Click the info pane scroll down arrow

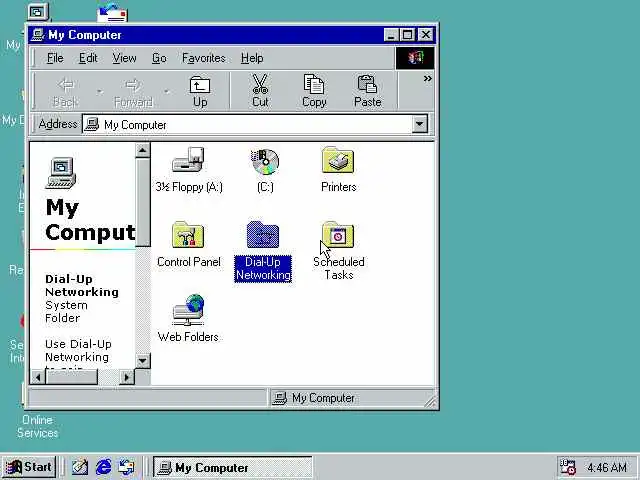tap(142, 361)
